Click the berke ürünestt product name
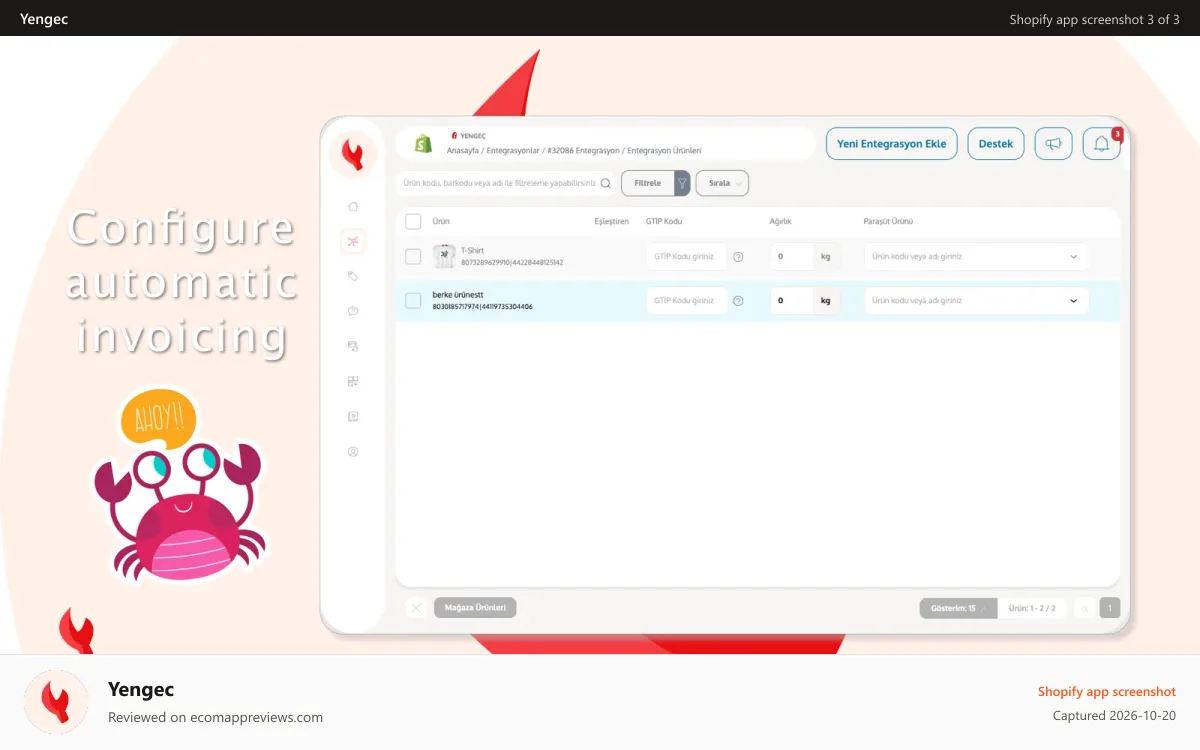1200x750 pixels. point(458,295)
